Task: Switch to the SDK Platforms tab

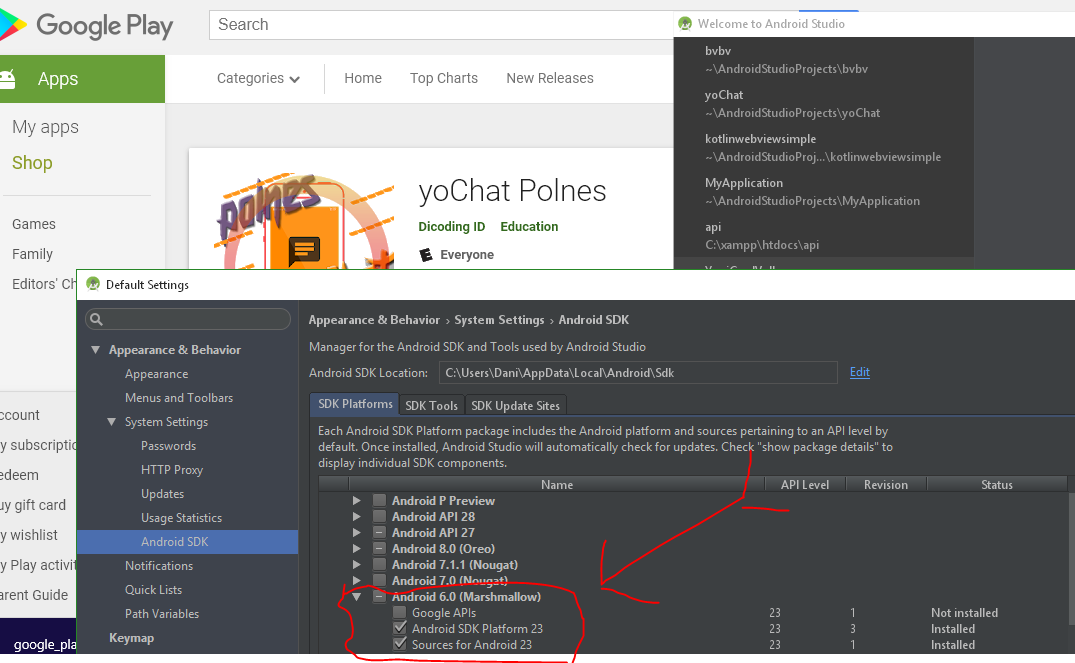Action: point(355,404)
